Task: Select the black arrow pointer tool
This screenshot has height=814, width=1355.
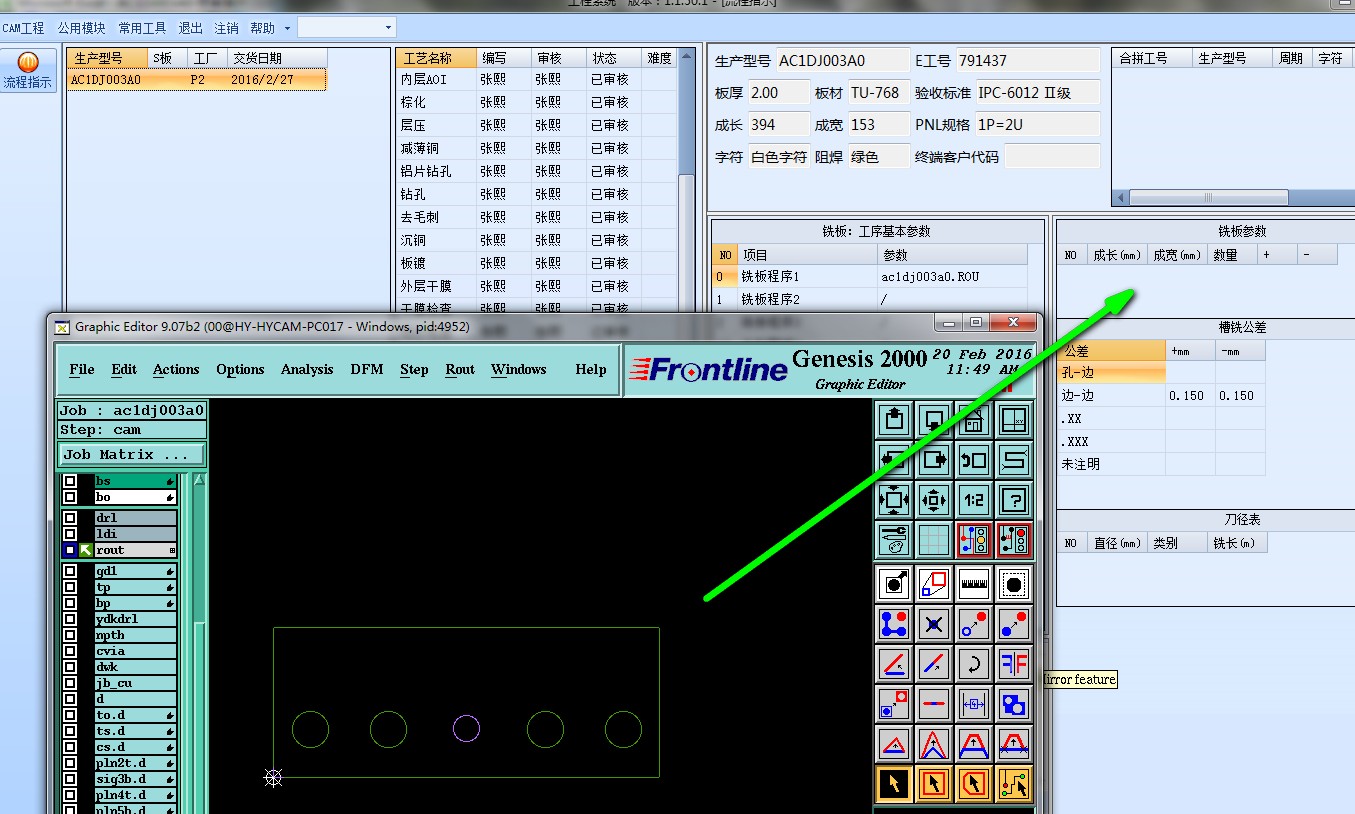Action: click(893, 784)
